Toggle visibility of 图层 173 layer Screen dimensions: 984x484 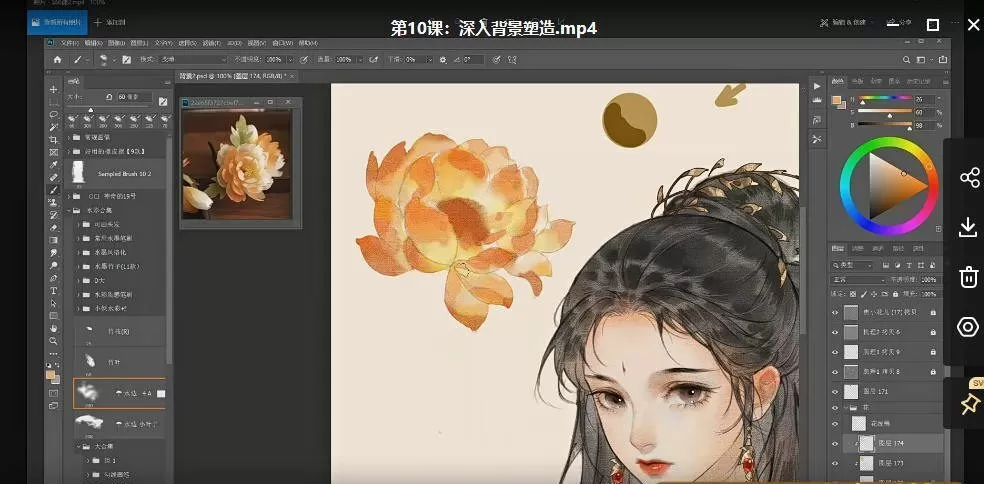[x=835, y=463]
